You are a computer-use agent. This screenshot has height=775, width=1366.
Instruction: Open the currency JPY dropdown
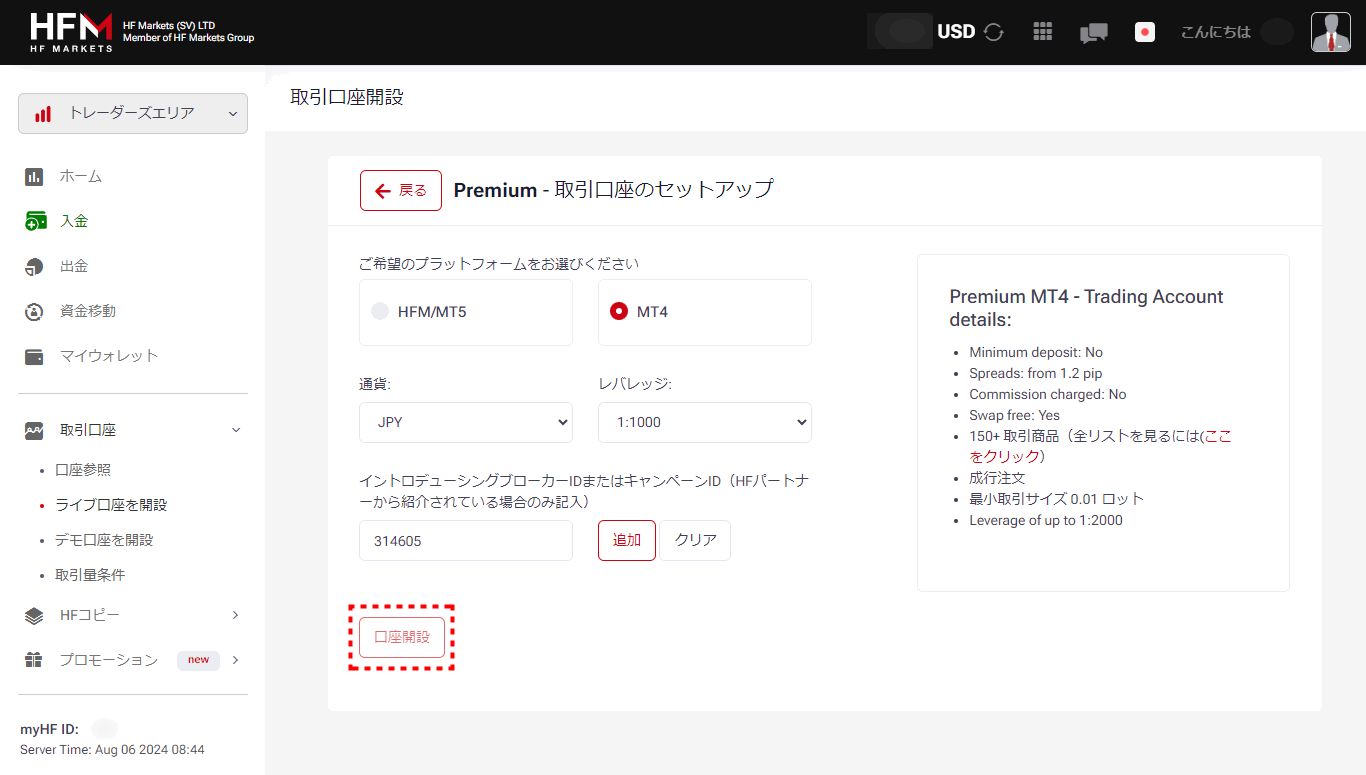[x=466, y=422]
